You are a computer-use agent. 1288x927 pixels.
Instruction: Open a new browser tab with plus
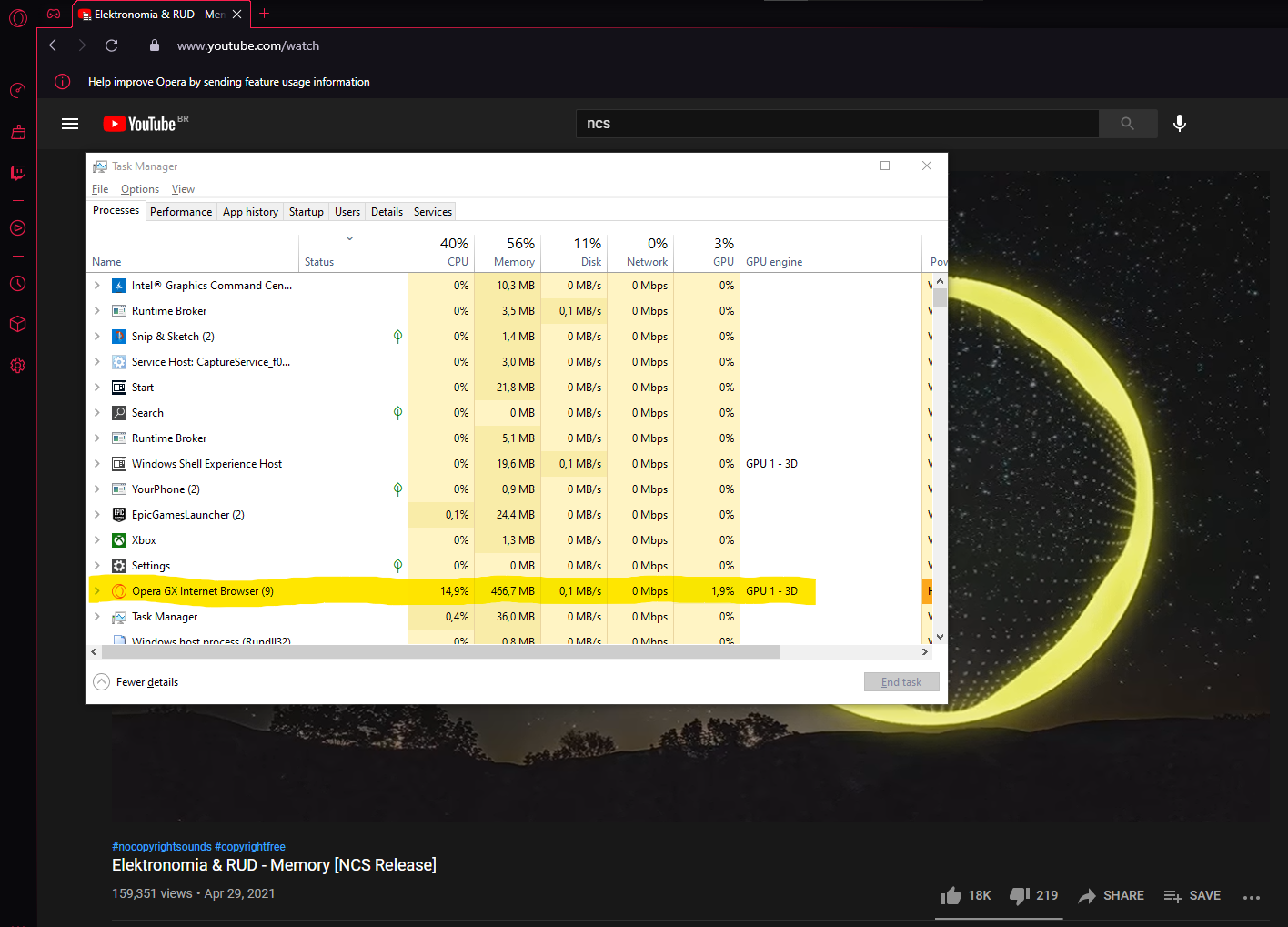point(265,14)
